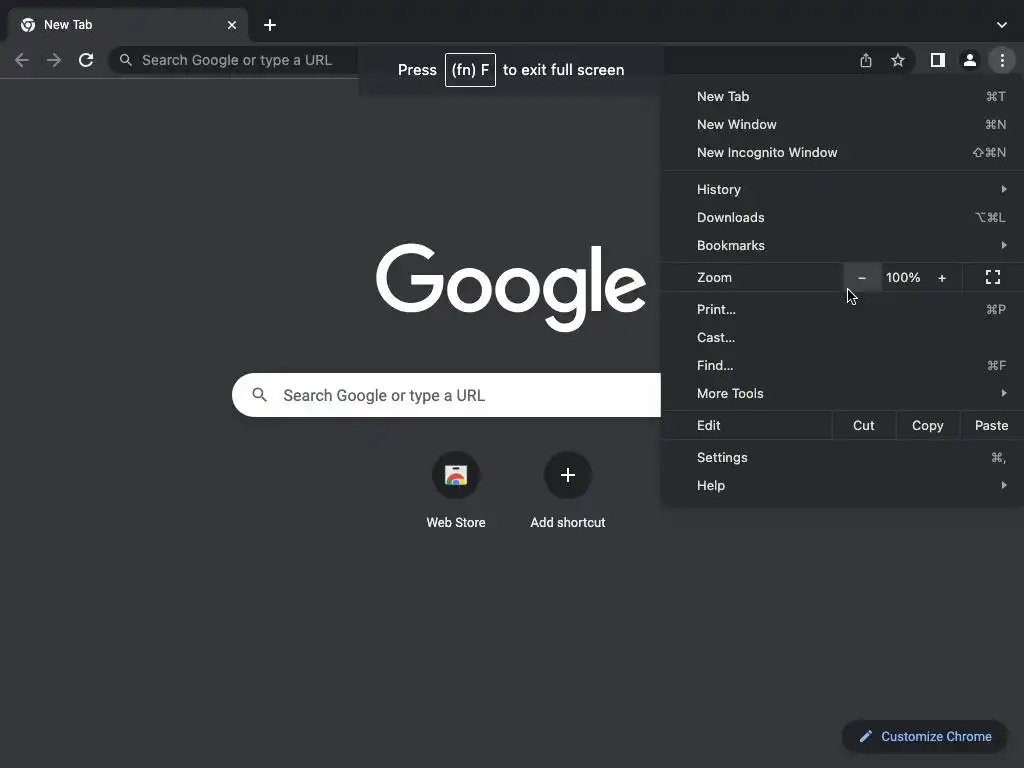Click the fullscreen icon in Zoom row
The height and width of the screenshot is (768, 1024).
[993, 278]
